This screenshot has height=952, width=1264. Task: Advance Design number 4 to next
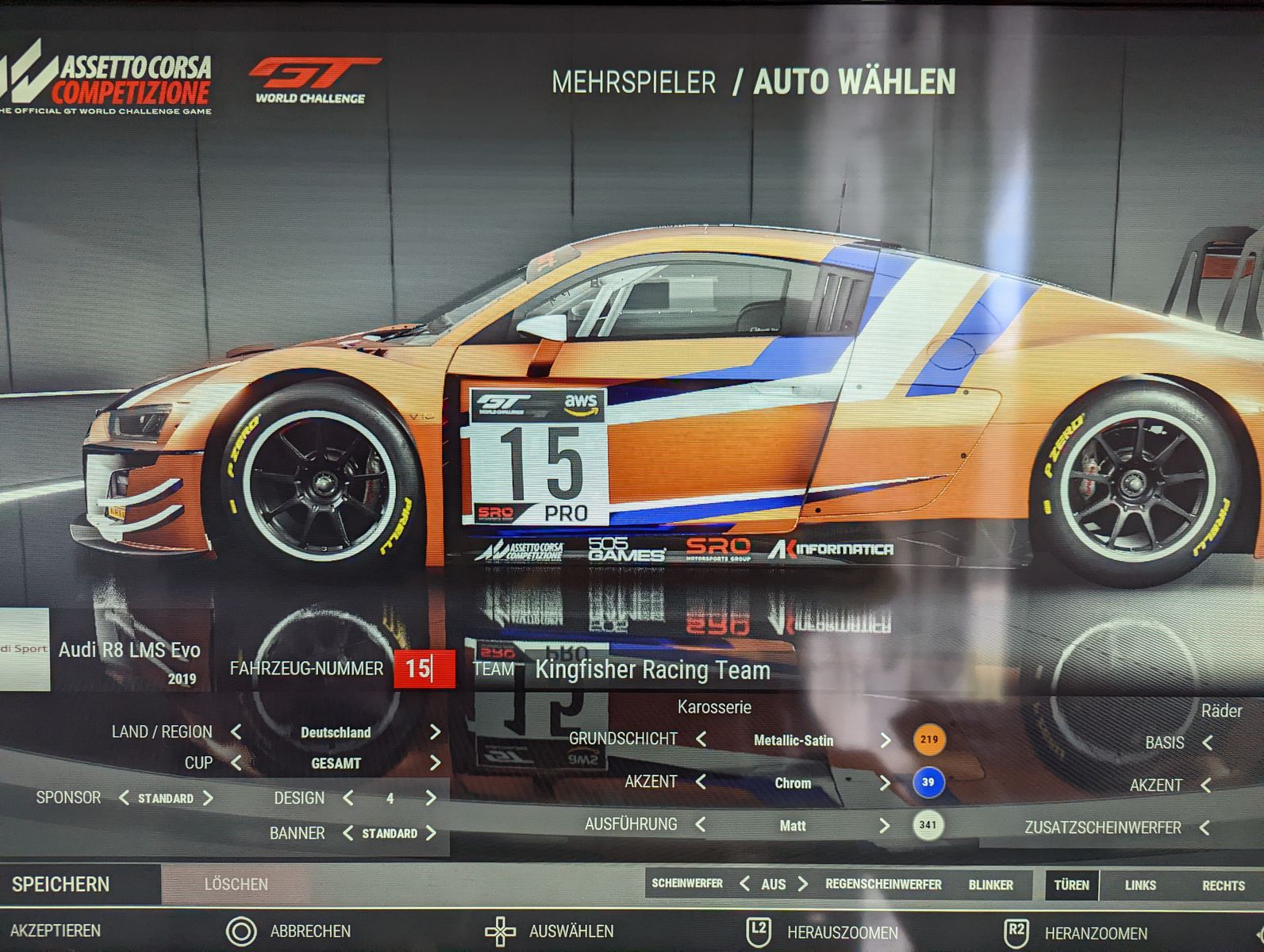click(431, 798)
